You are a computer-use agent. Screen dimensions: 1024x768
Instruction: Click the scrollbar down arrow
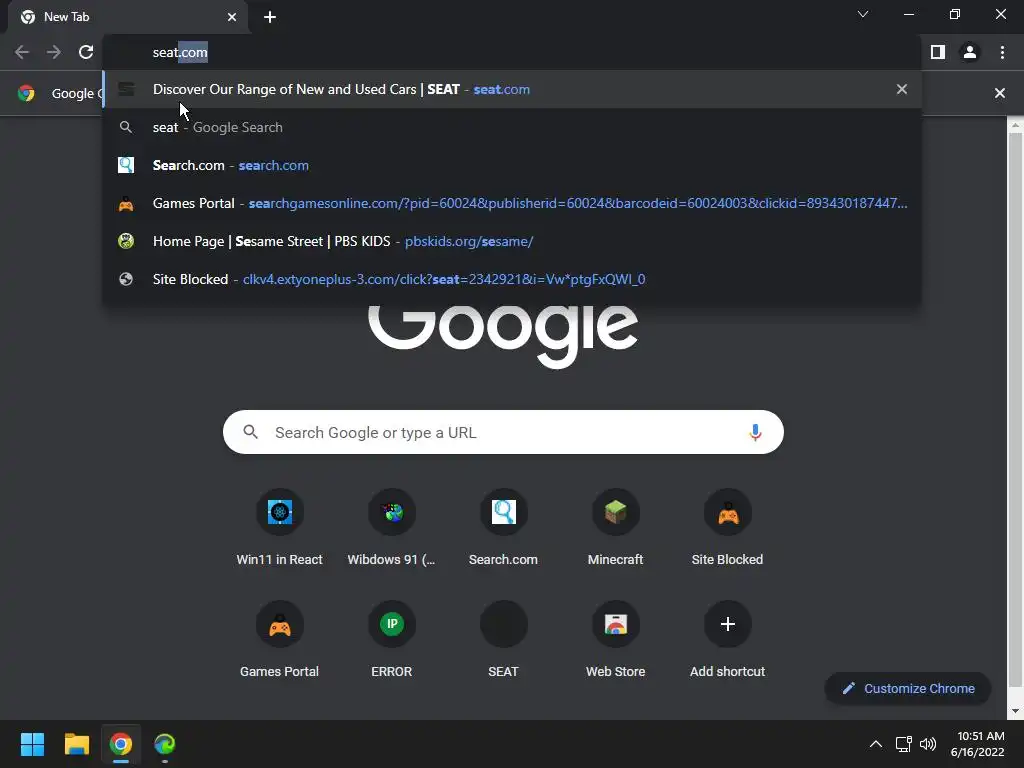click(x=1015, y=711)
